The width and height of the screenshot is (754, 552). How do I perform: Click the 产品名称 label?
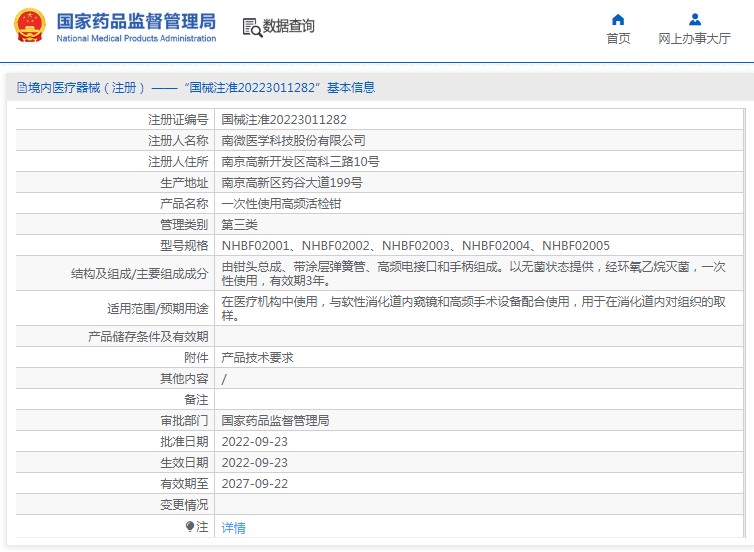[x=184, y=204]
